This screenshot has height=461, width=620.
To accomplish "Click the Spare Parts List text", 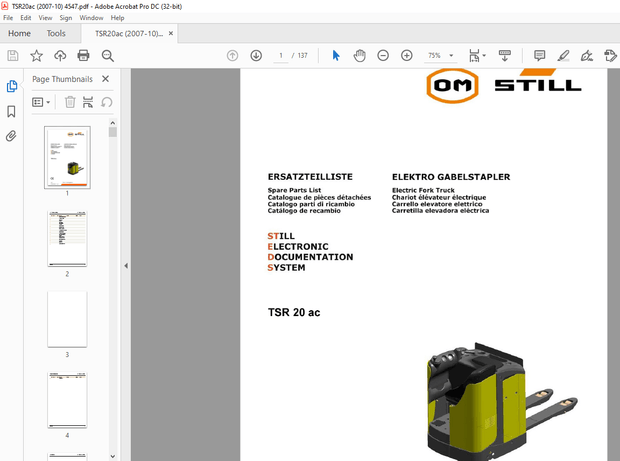I will pyautogui.click(x=294, y=190).
